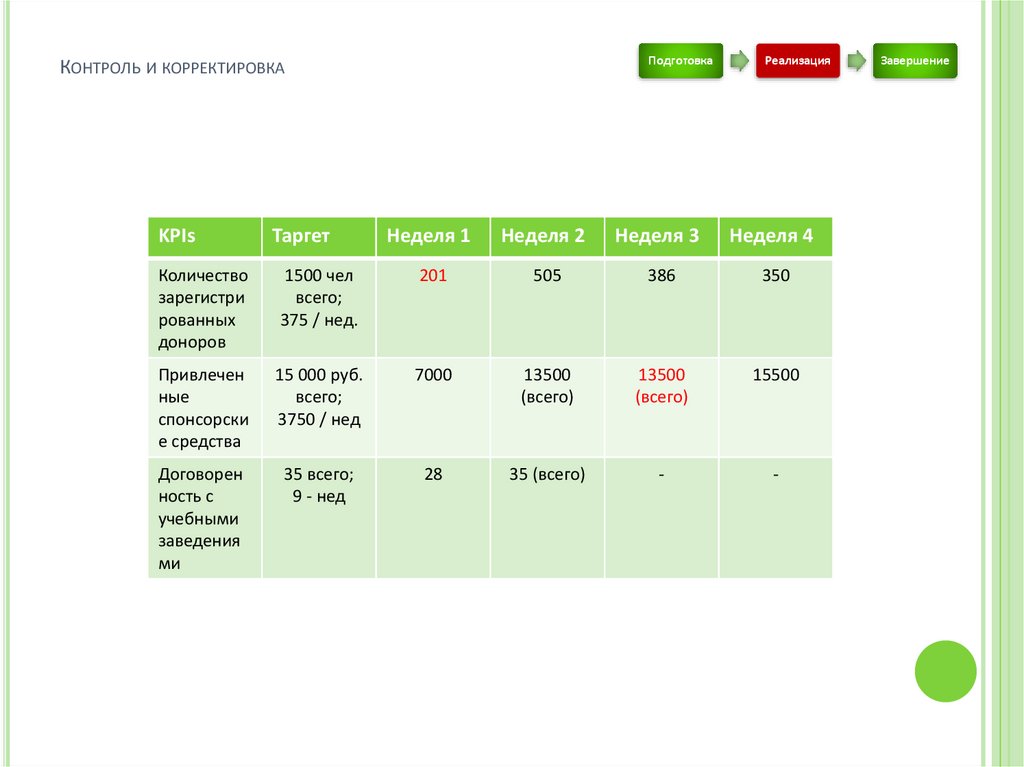
Task: Click the red value 201
Action: (x=433, y=275)
